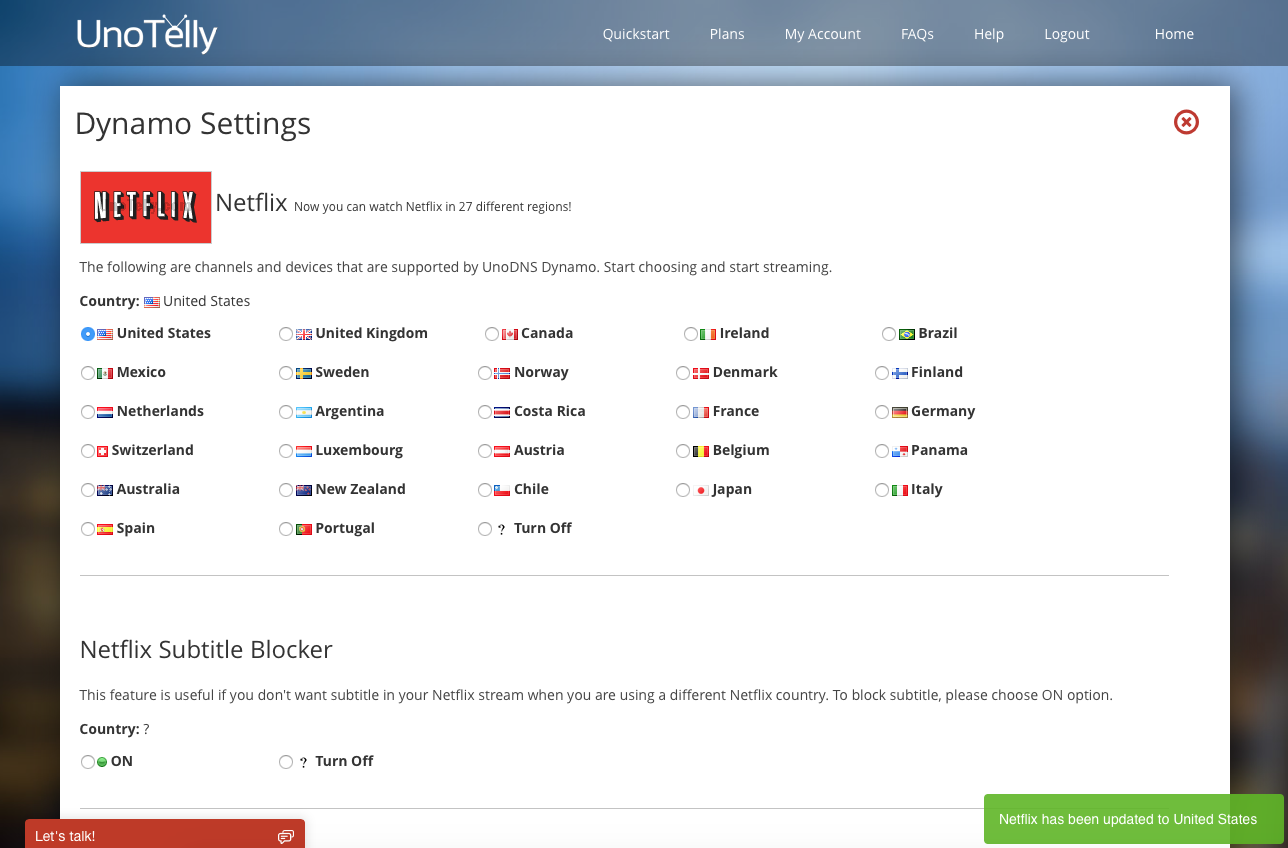
Task: Click the New Zealand flag icon
Action: pyautogui.click(x=304, y=490)
